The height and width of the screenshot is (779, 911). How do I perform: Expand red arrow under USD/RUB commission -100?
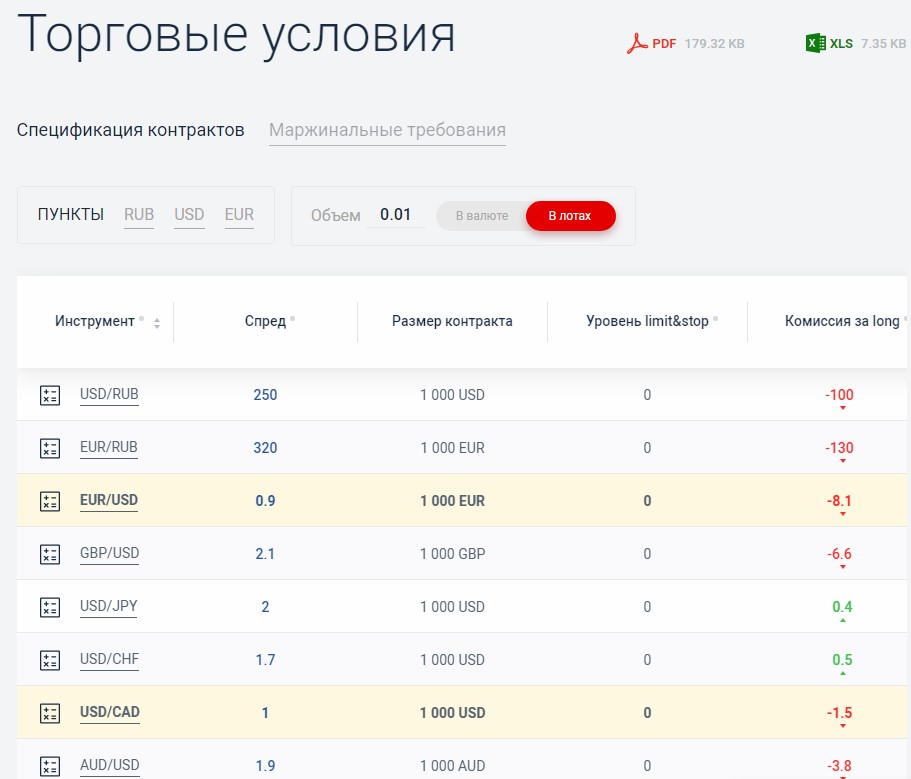[x=842, y=409]
